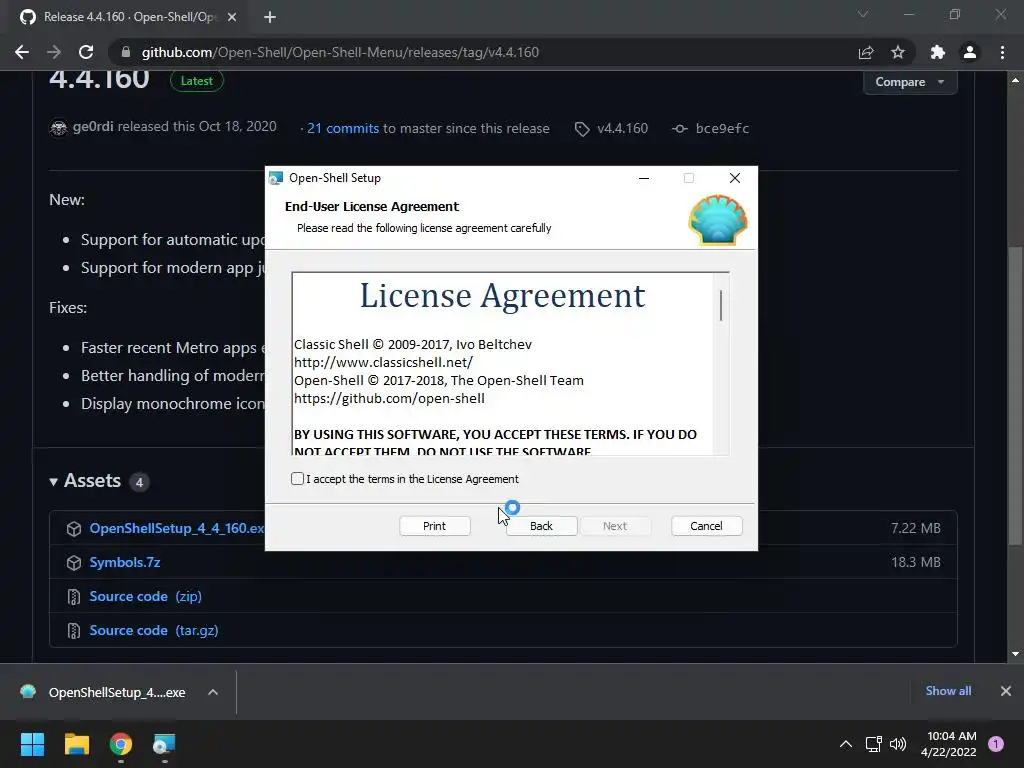1024x768 pixels.
Task: Open Windows Start menu
Action: (x=32, y=744)
